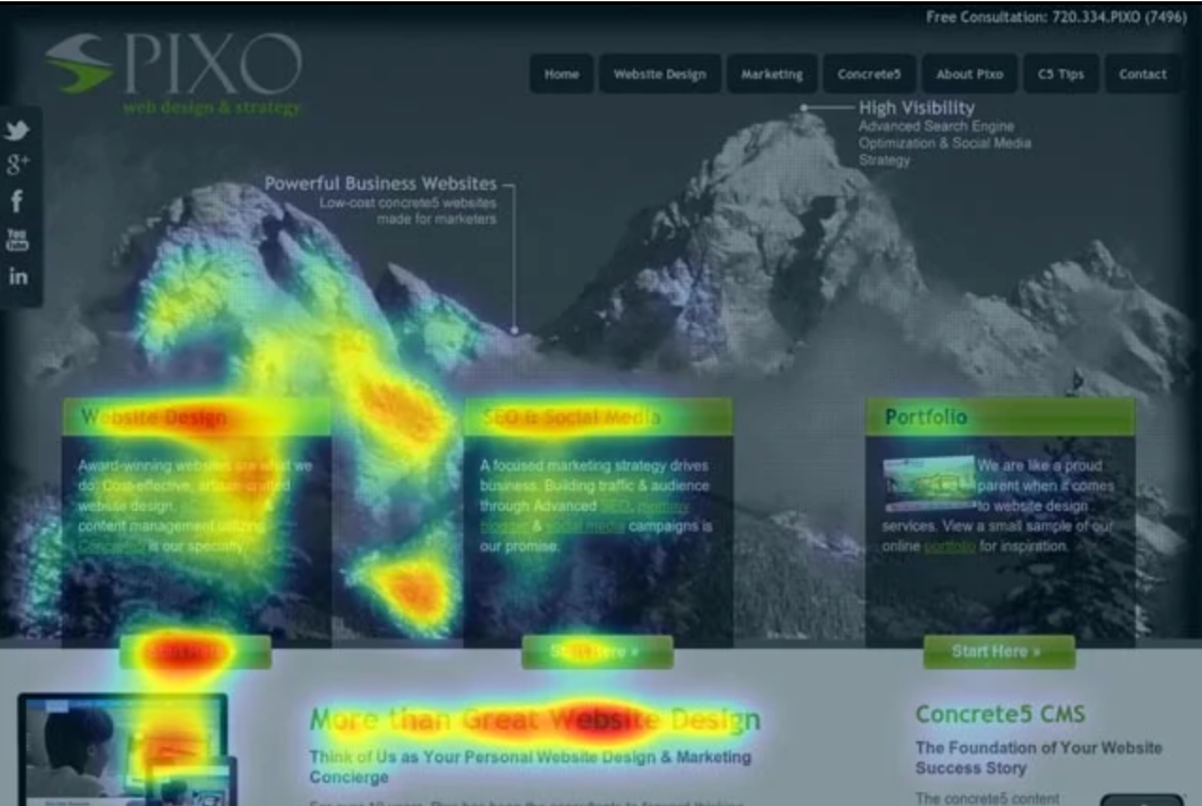Screen dimensions: 1202x806
Task: Follow the portfolio link in Portfolio text
Action: [948, 547]
